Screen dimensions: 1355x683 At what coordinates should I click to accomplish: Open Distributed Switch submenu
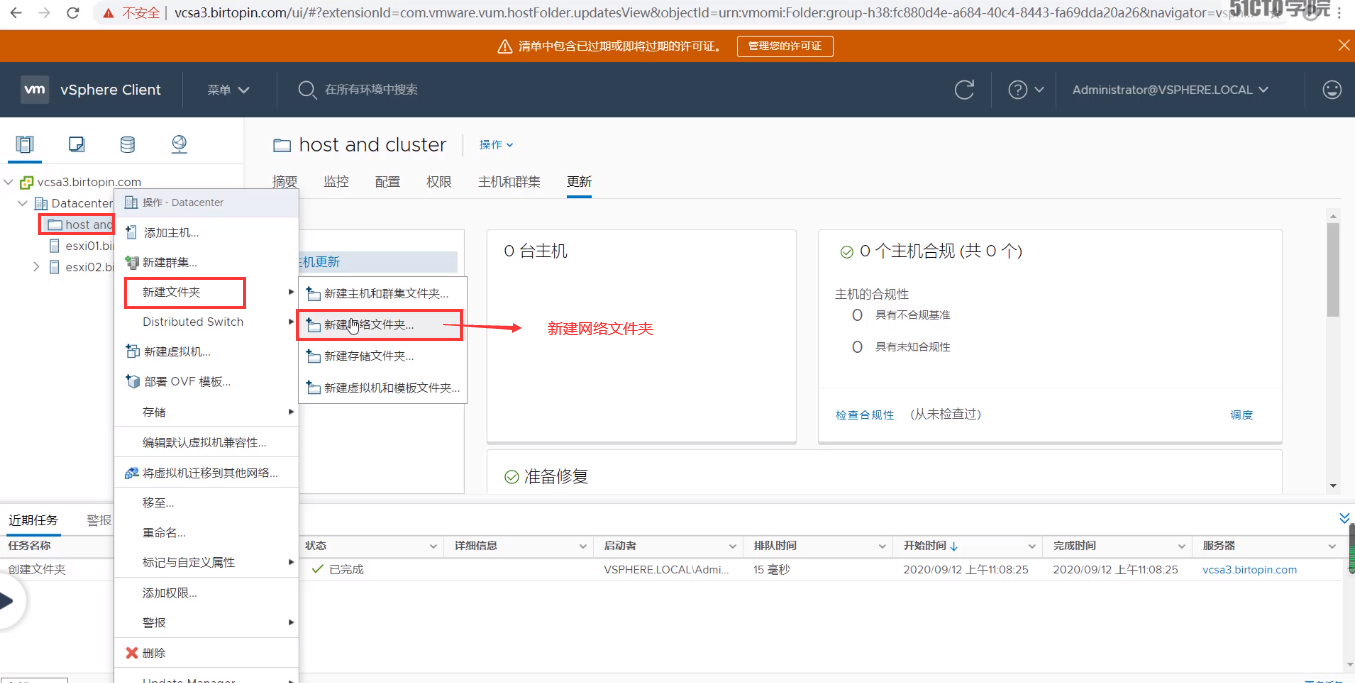pyautogui.click(x=207, y=322)
